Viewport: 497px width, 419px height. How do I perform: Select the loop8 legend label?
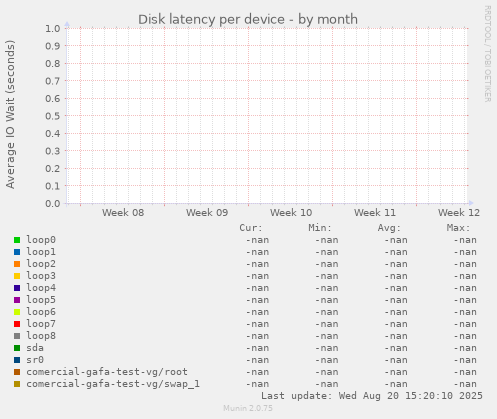pyautogui.click(x=41, y=336)
